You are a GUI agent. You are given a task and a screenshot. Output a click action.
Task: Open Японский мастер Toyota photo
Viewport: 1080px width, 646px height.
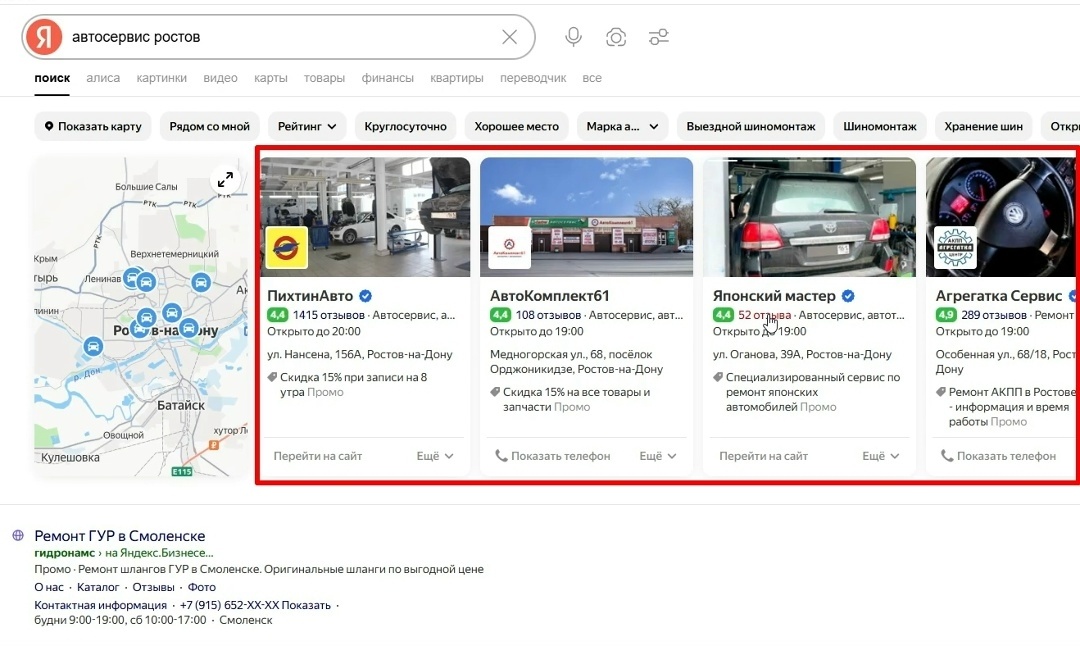(x=809, y=217)
